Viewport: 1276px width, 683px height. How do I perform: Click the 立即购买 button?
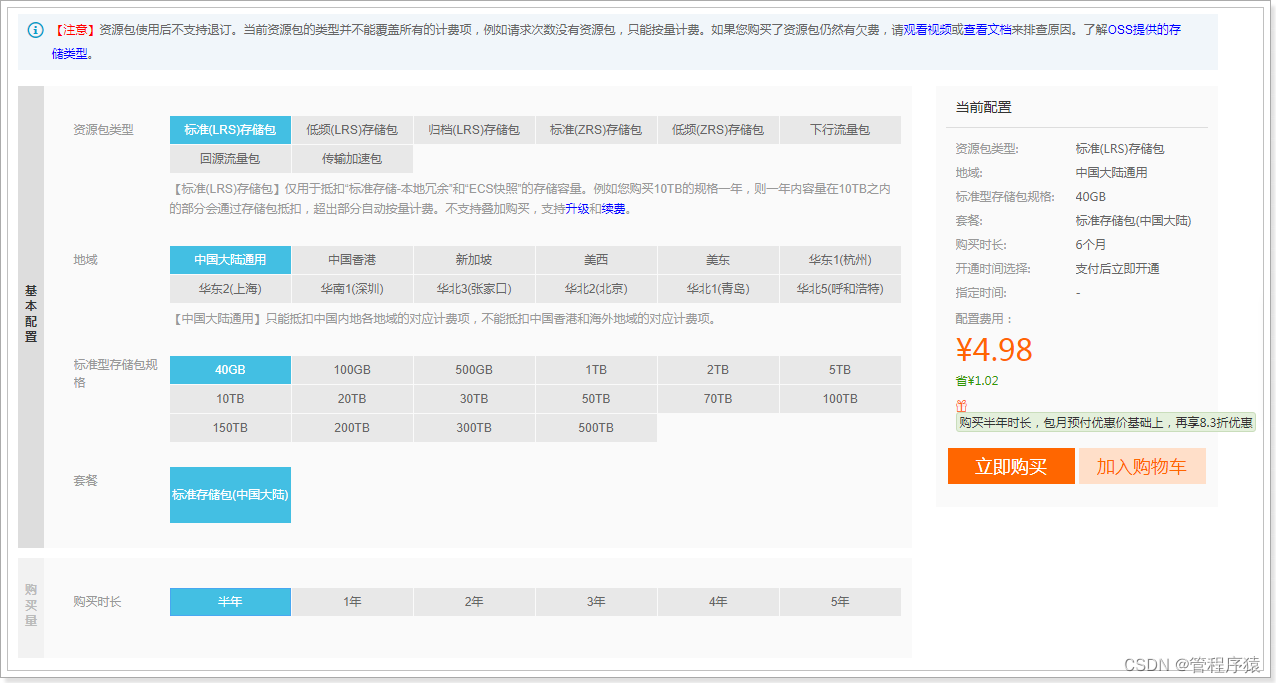pyautogui.click(x=1010, y=466)
